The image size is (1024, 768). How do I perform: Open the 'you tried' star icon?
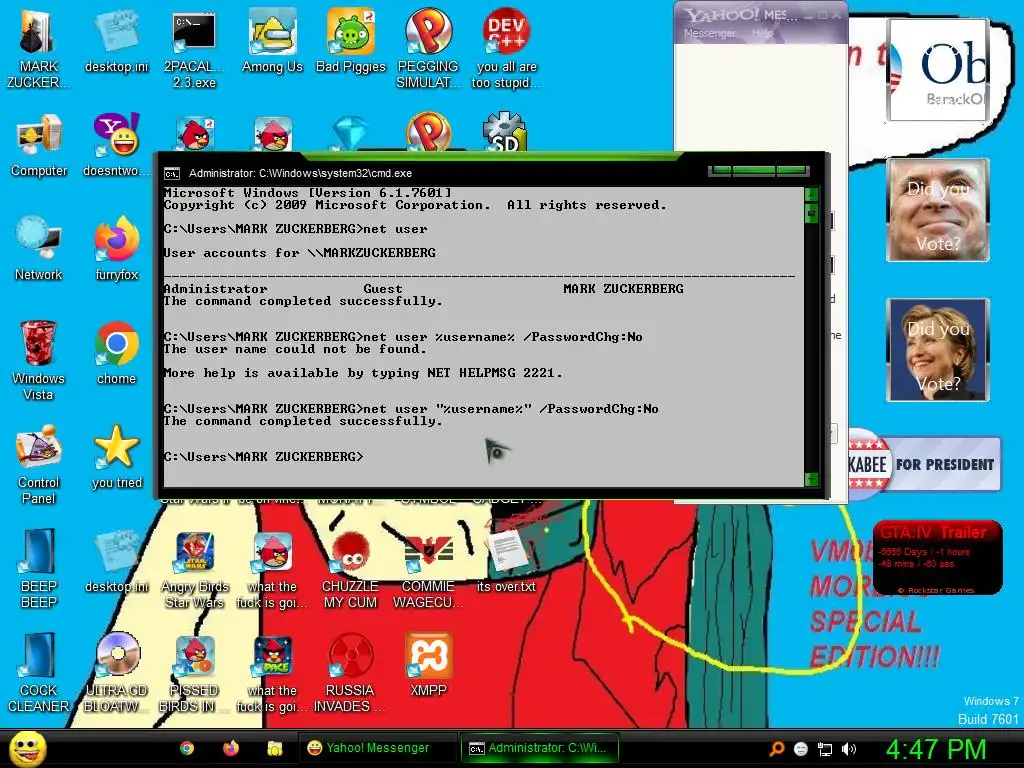click(116, 456)
